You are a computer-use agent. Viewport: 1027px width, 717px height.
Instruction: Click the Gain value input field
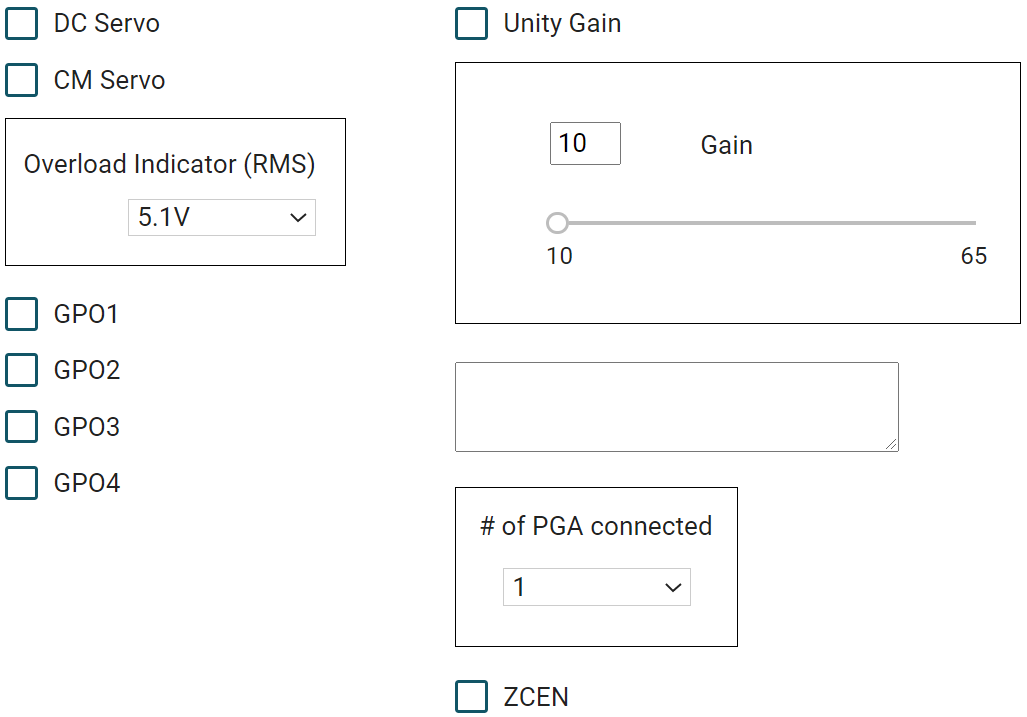tap(585, 144)
